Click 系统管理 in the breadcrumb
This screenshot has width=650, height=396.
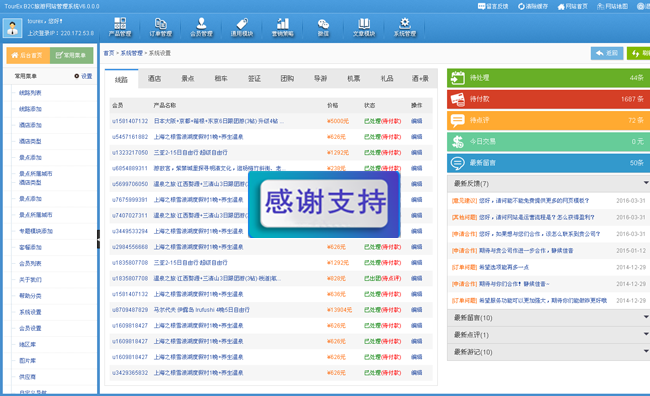(131, 53)
